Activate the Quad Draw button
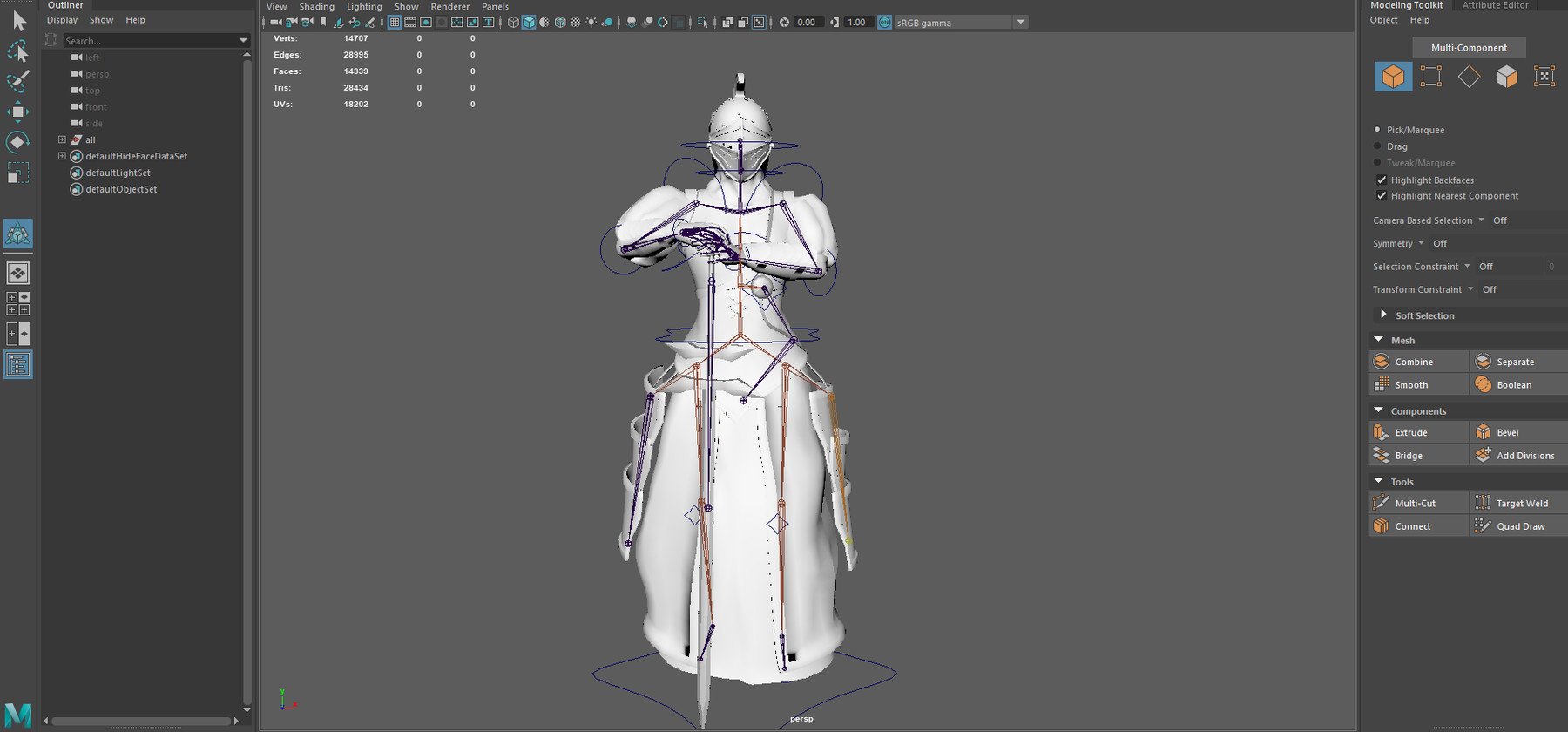This screenshot has height=732, width=1568. (x=1519, y=526)
